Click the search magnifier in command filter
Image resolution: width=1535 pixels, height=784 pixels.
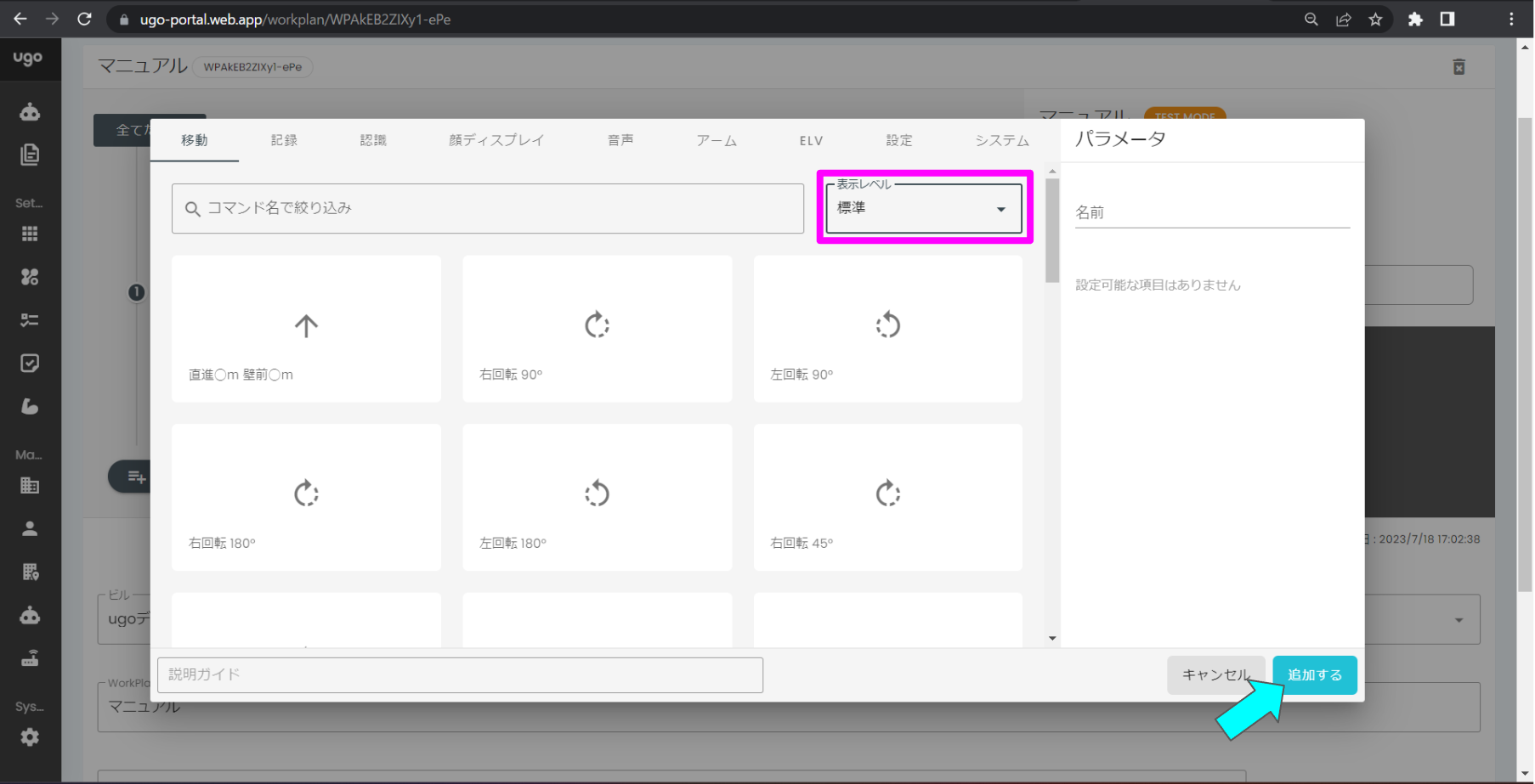pyautogui.click(x=193, y=209)
